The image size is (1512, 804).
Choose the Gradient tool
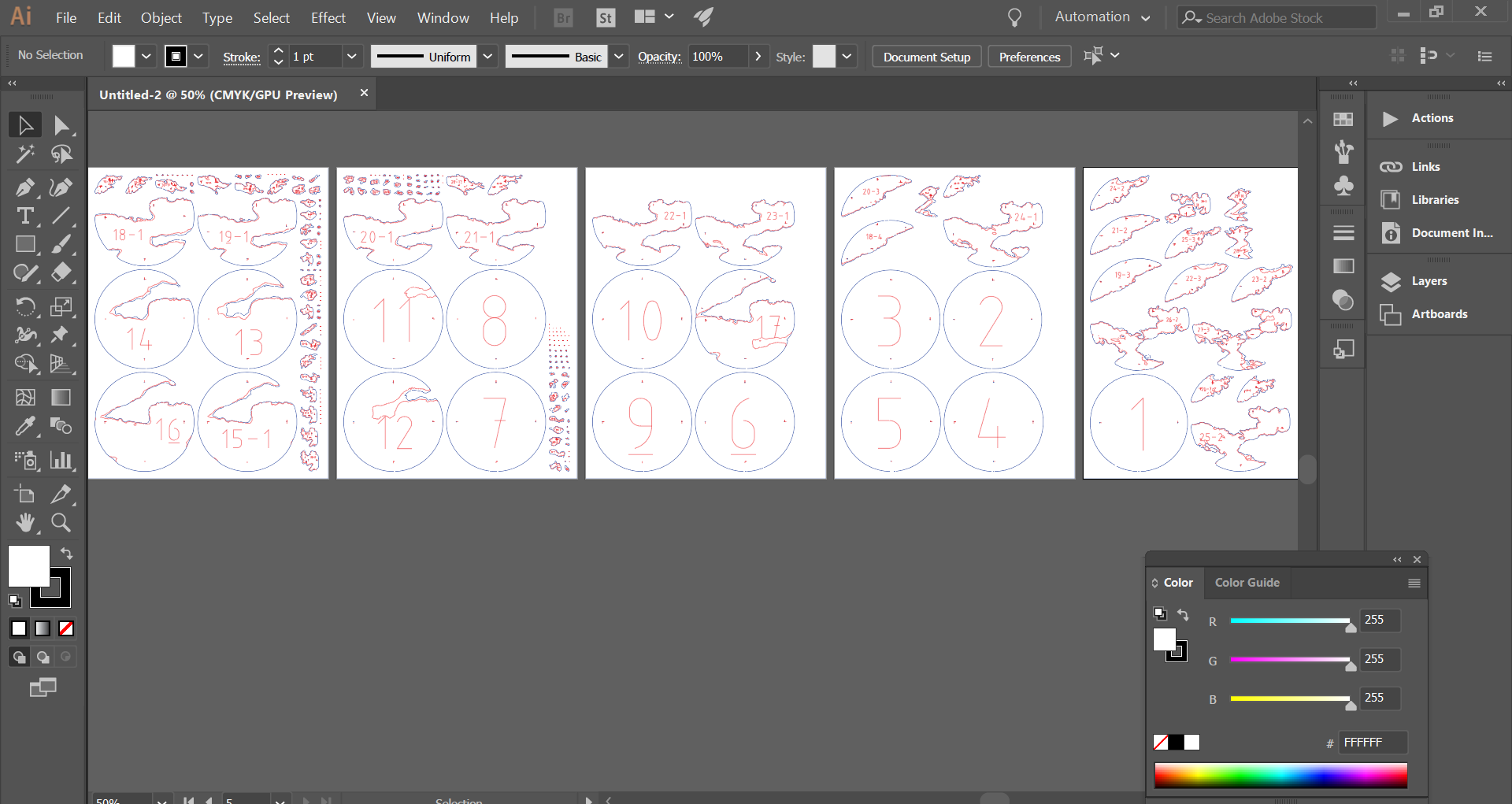tap(61, 397)
